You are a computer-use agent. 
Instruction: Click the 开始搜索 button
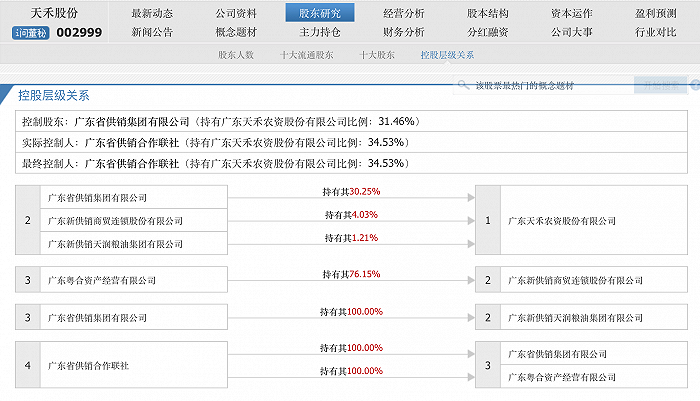pyautogui.click(x=660, y=85)
